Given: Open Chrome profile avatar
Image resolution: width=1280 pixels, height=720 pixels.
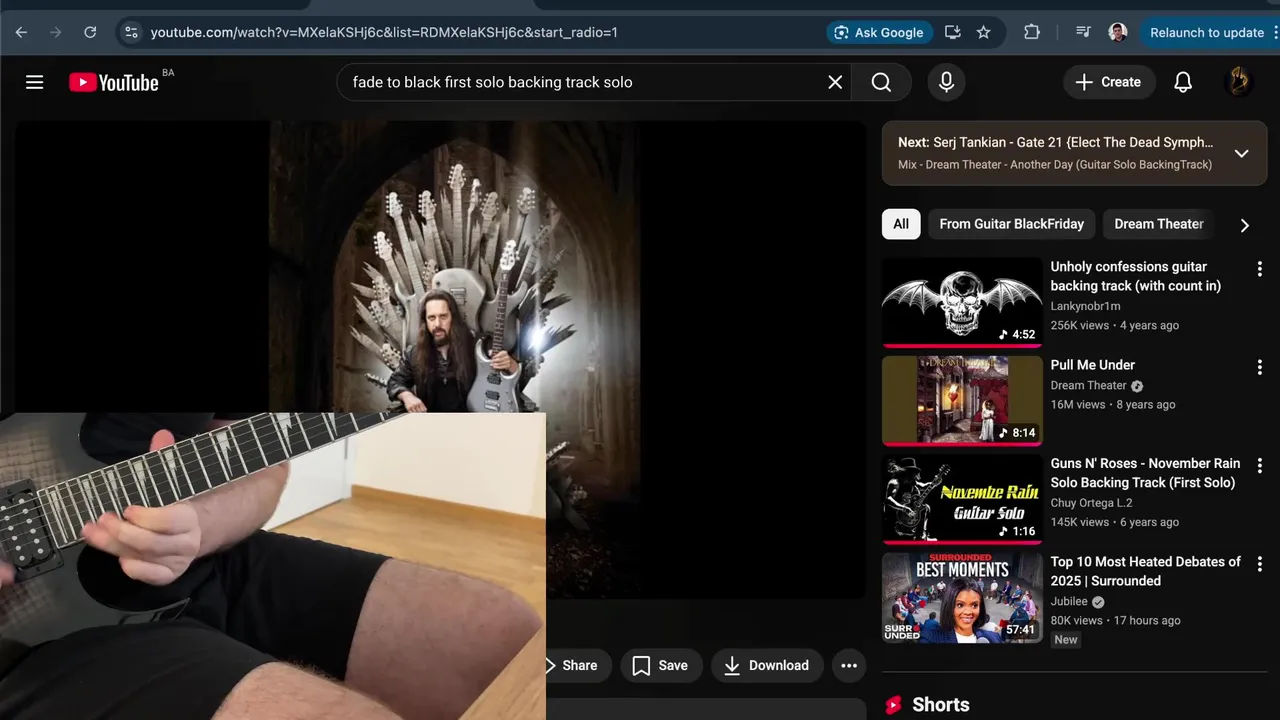Looking at the screenshot, I should click(x=1118, y=32).
